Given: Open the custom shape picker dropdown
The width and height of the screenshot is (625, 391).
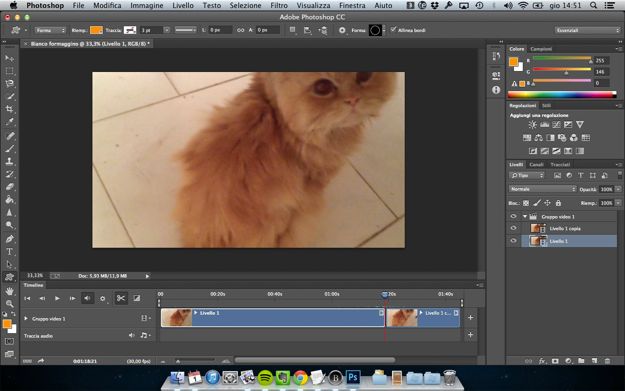Looking at the screenshot, I should (x=377, y=30).
